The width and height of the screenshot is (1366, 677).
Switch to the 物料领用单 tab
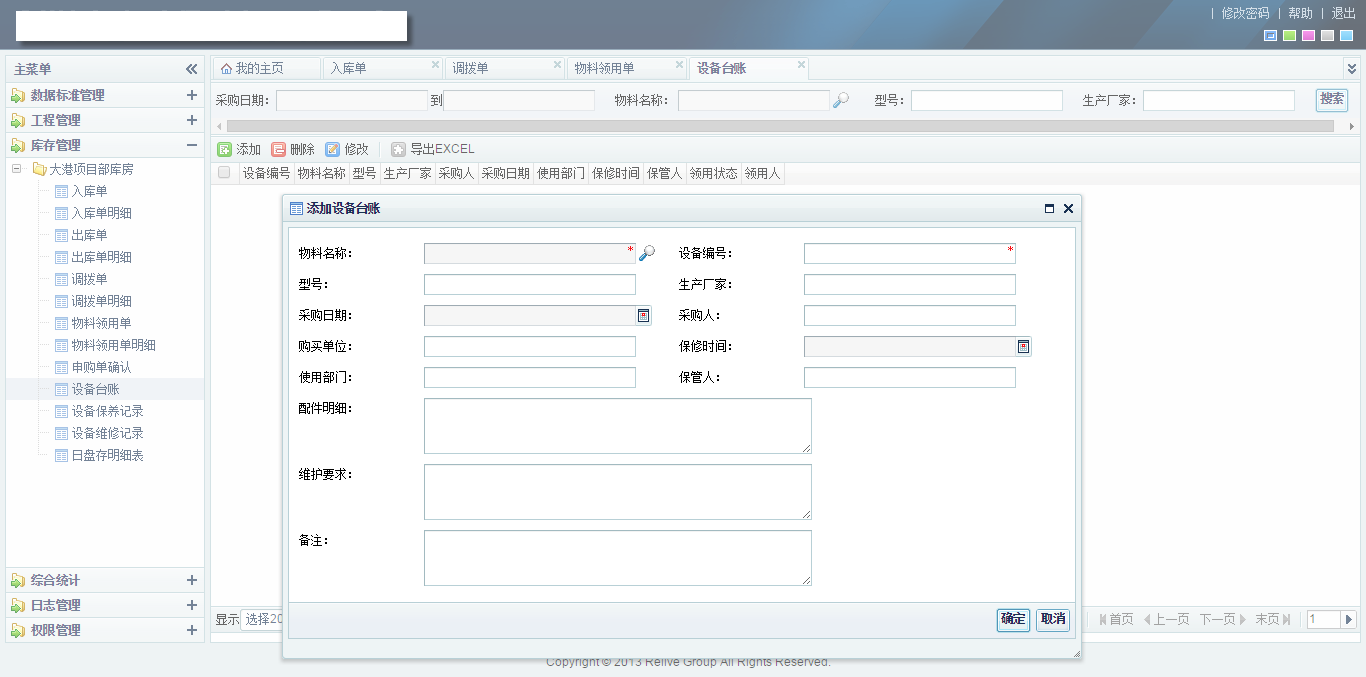click(604, 68)
